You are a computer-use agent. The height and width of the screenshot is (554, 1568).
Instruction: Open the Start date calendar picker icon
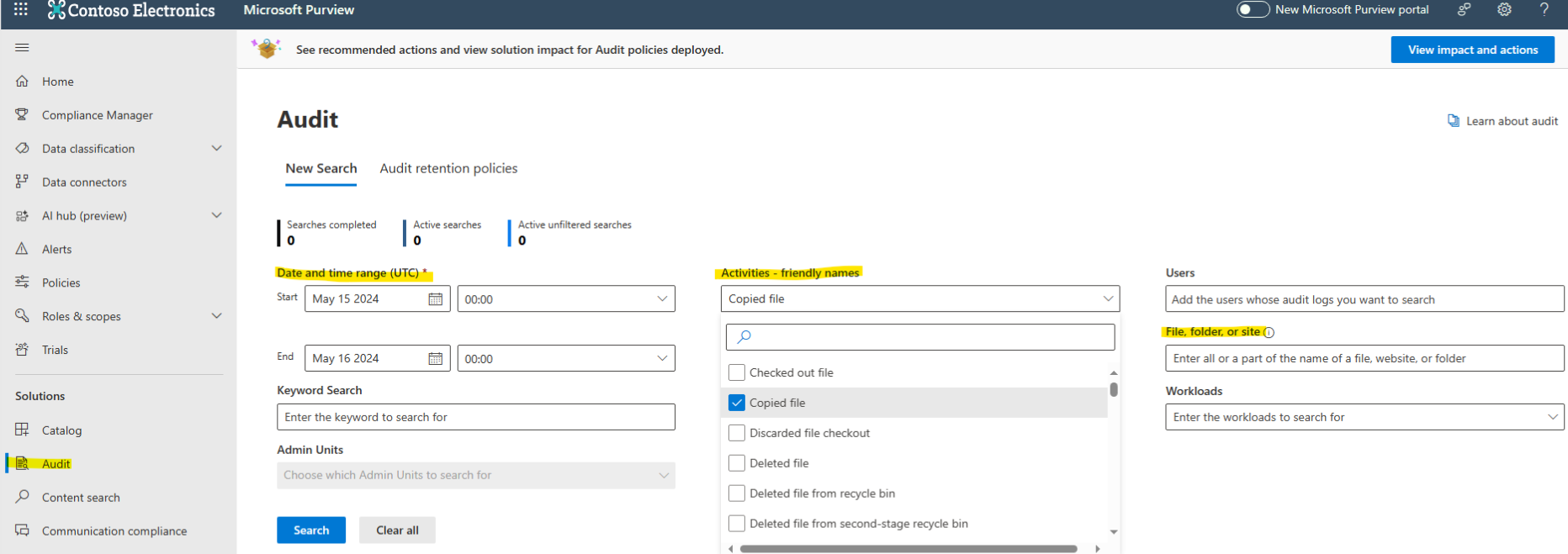[435, 299]
